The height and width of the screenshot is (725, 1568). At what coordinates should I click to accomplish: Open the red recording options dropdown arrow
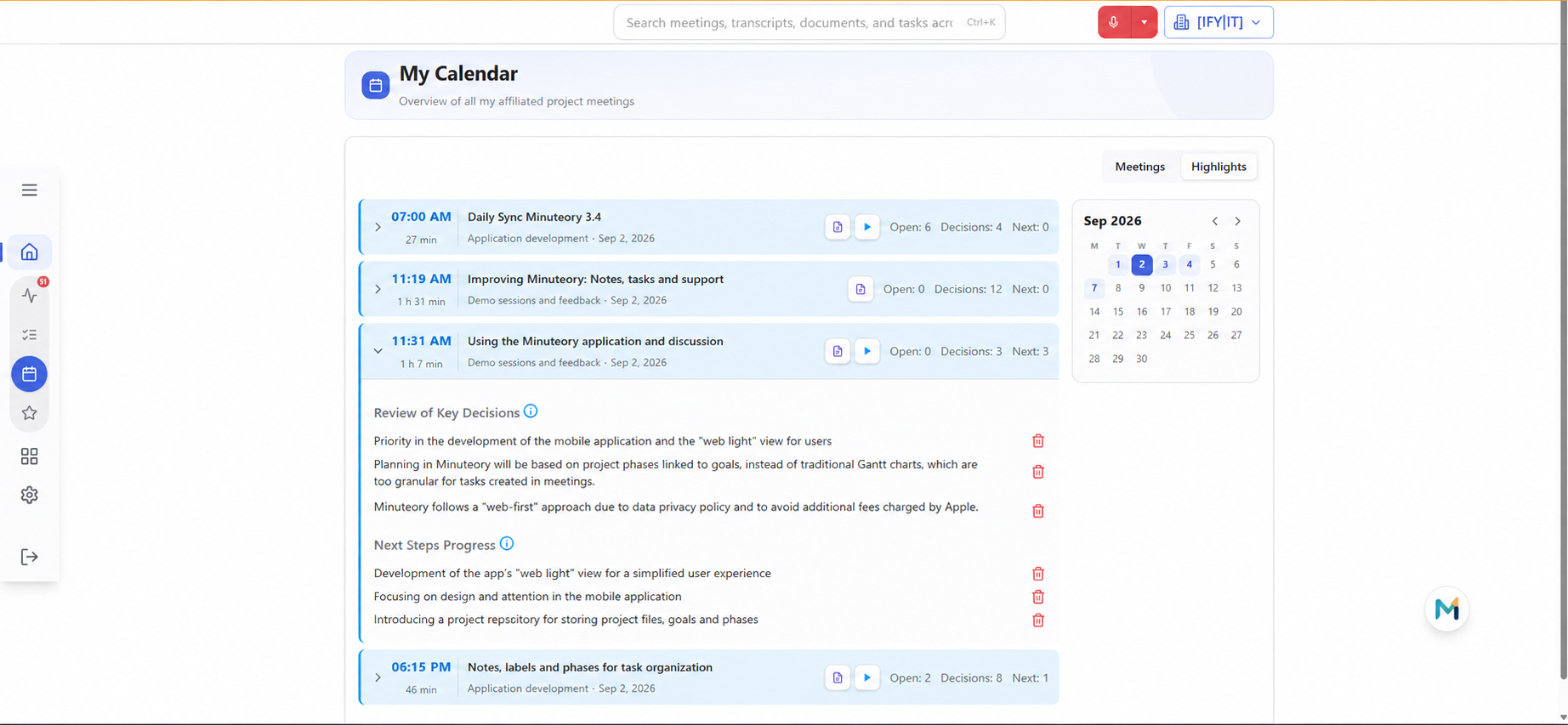[1145, 22]
